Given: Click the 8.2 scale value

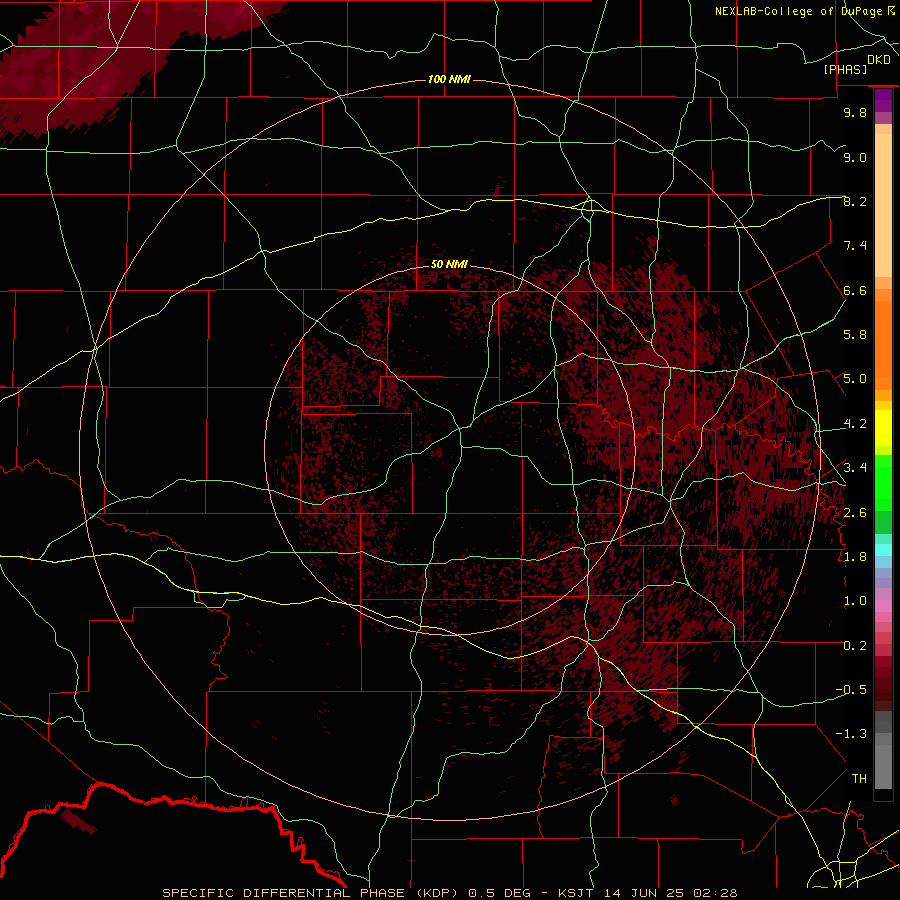Looking at the screenshot, I should click(x=855, y=201).
